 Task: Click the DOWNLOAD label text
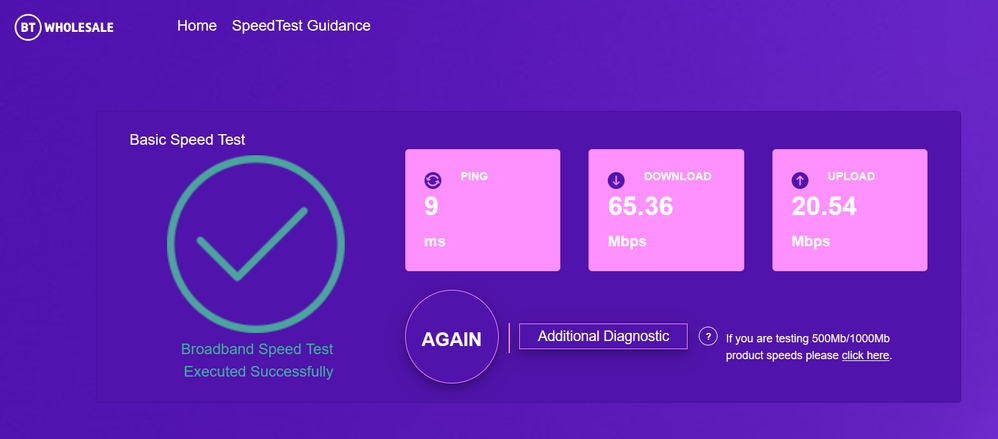pos(677,176)
